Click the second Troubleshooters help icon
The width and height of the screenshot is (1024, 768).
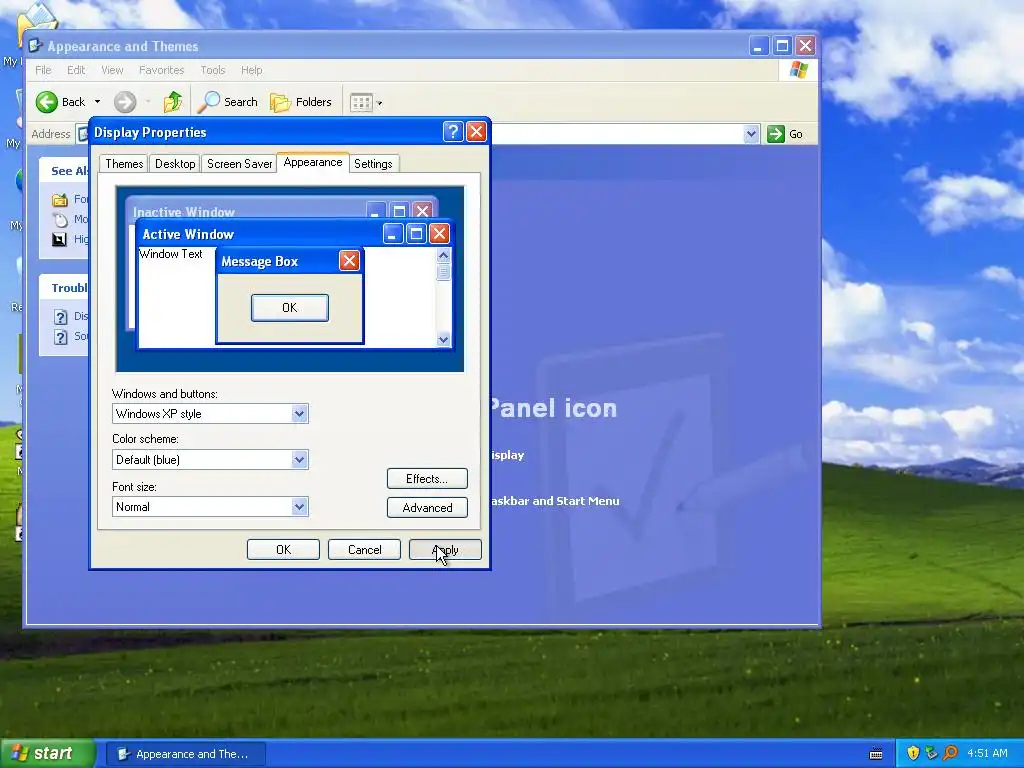click(60, 337)
